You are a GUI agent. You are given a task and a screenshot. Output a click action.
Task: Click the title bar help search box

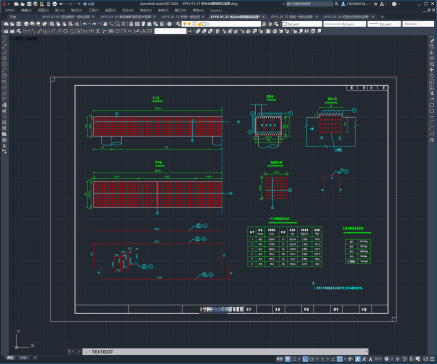[309, 4]
